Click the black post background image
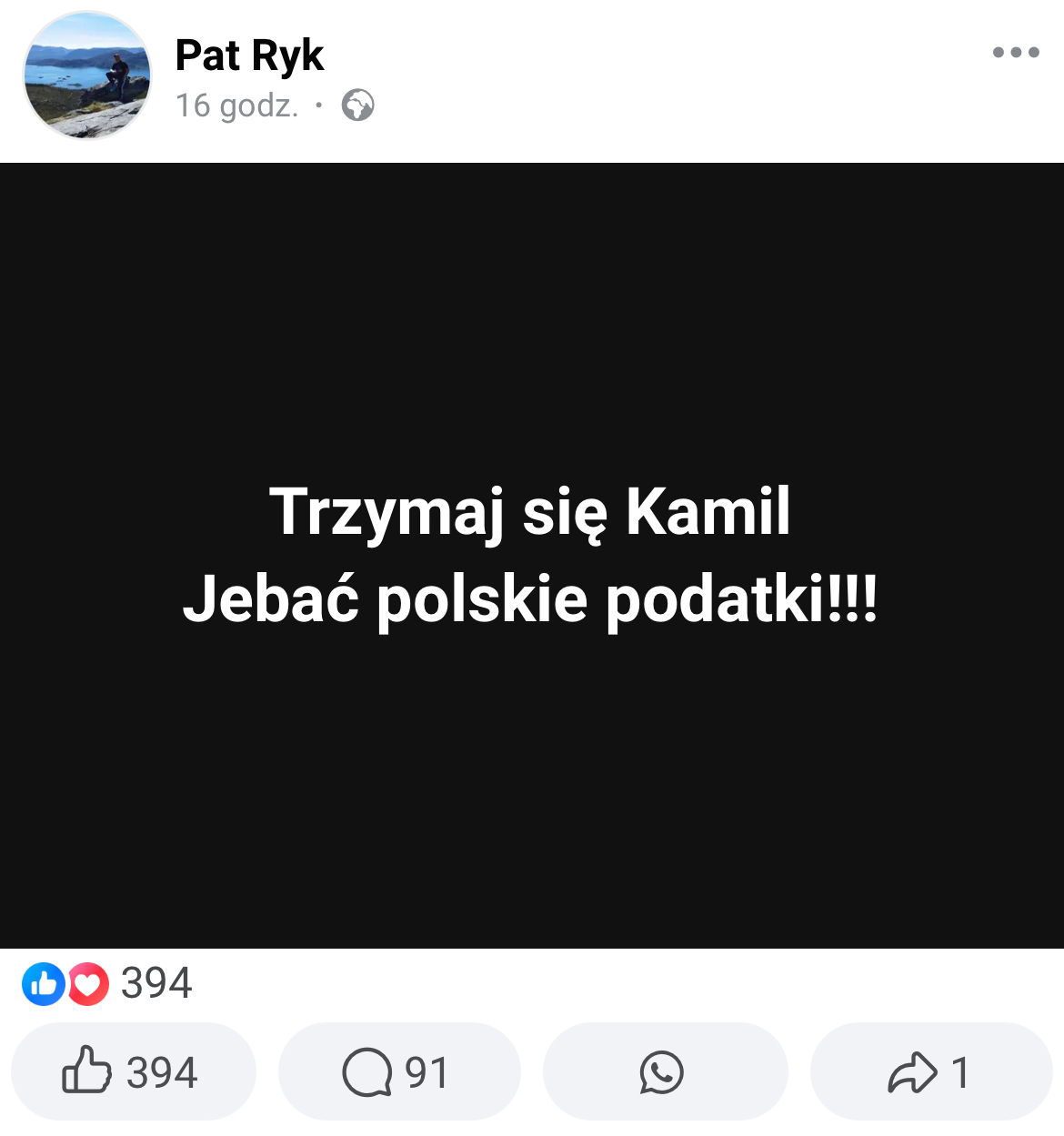The image size is (1064, 1136). (532, 556)
